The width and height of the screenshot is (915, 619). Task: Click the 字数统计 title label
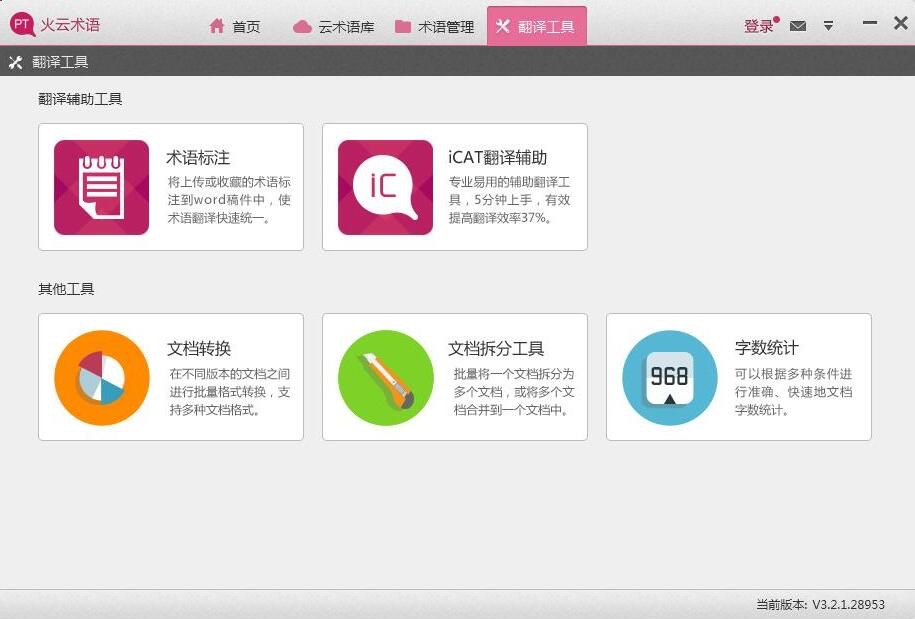pos(766,348)
